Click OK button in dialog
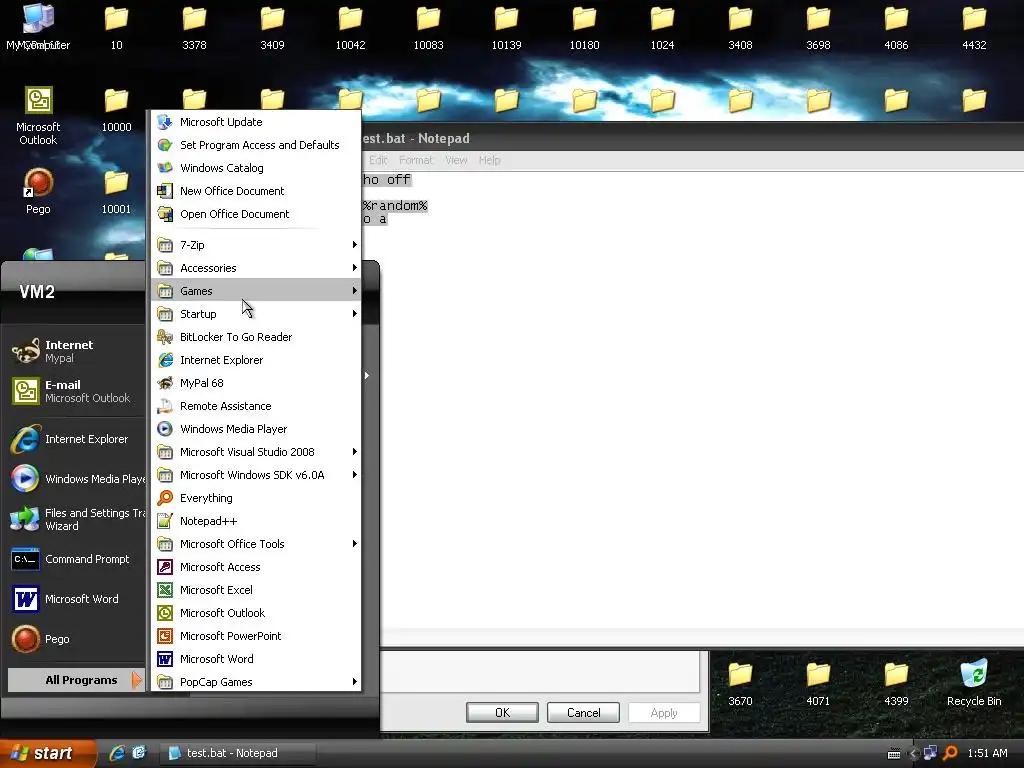The image size is (1024, 768). point(502,712)
